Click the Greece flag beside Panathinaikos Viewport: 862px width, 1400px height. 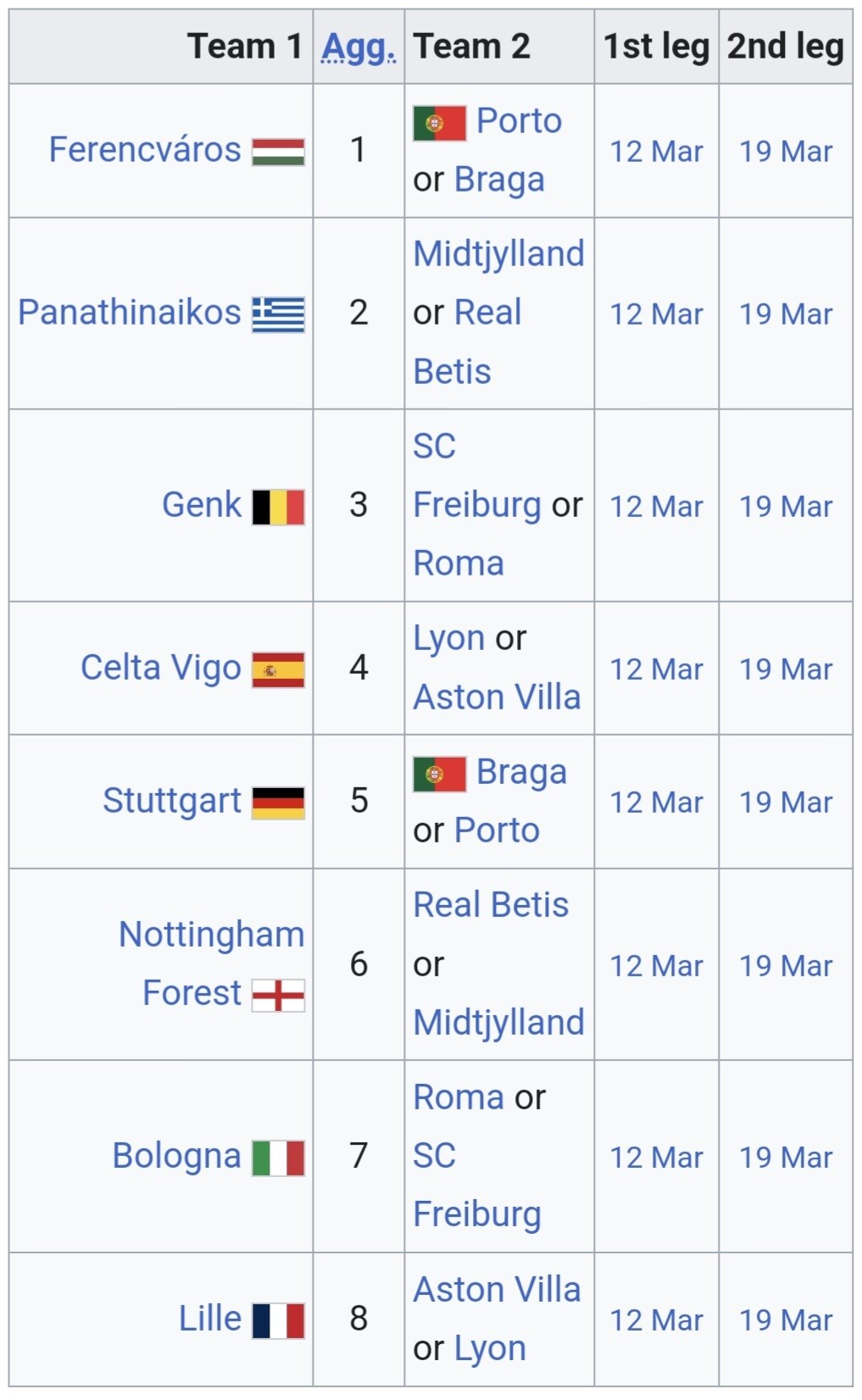[x=278, y=314]
